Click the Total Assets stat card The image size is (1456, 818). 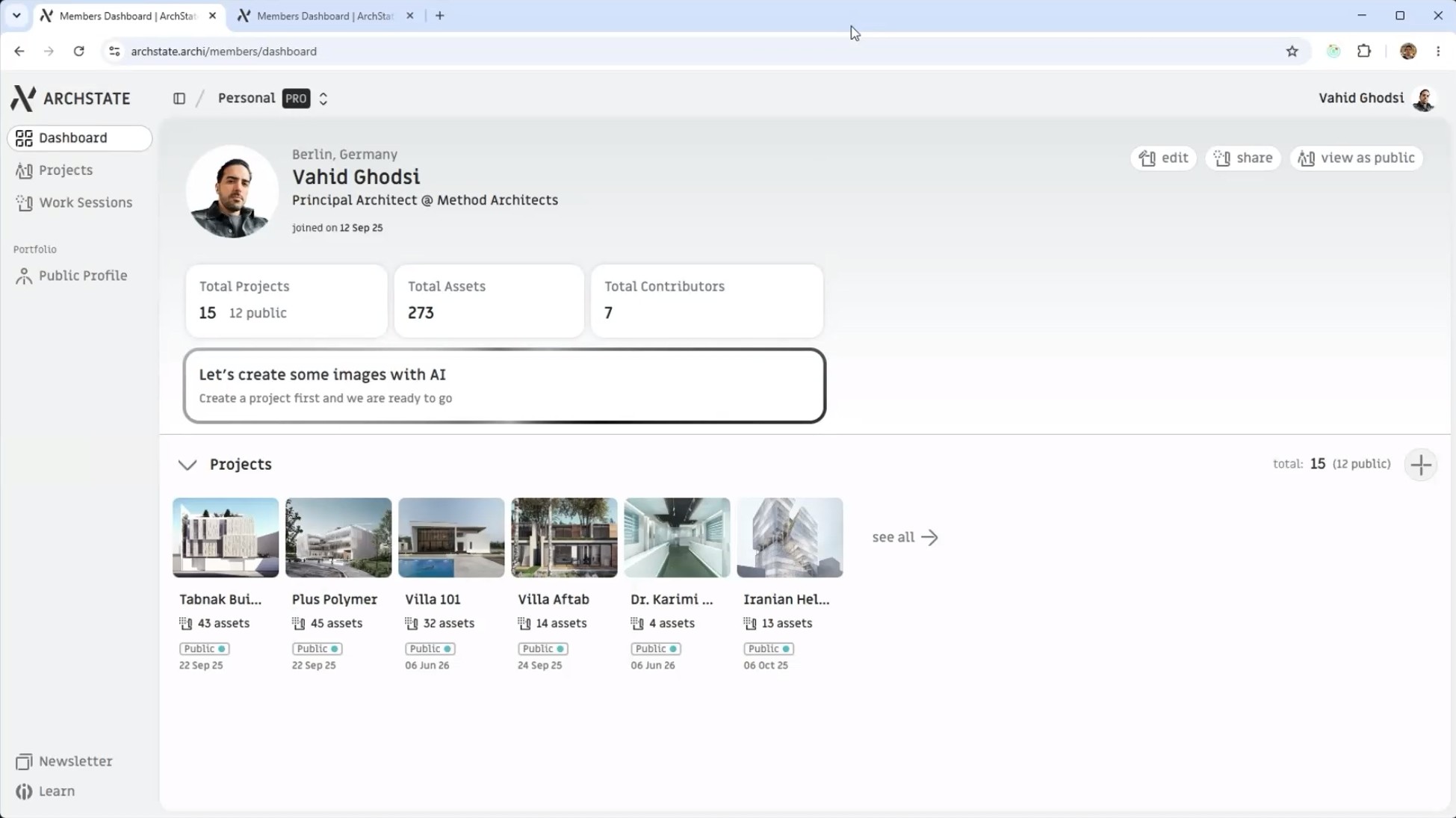pyautogui.click(x=489, y=300)
